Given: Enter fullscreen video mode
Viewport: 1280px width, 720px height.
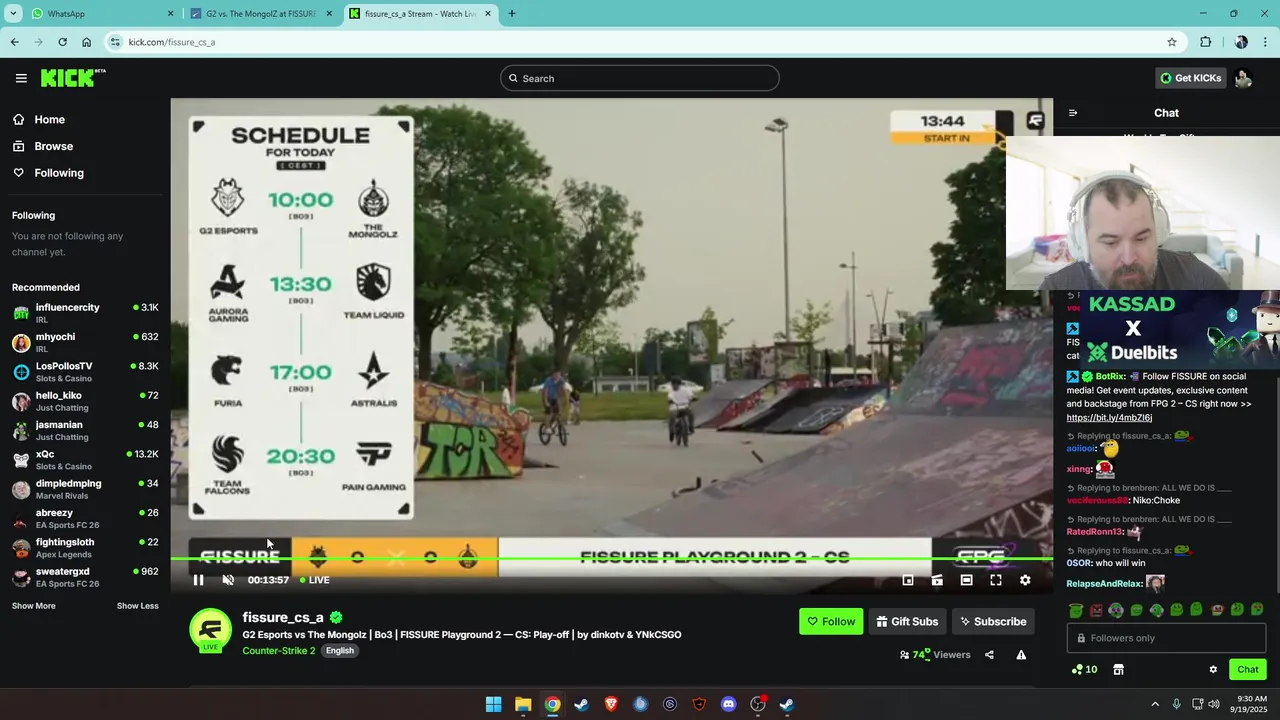Looking at the screenshot, I should pyautogui.click(x=996, y=580).
